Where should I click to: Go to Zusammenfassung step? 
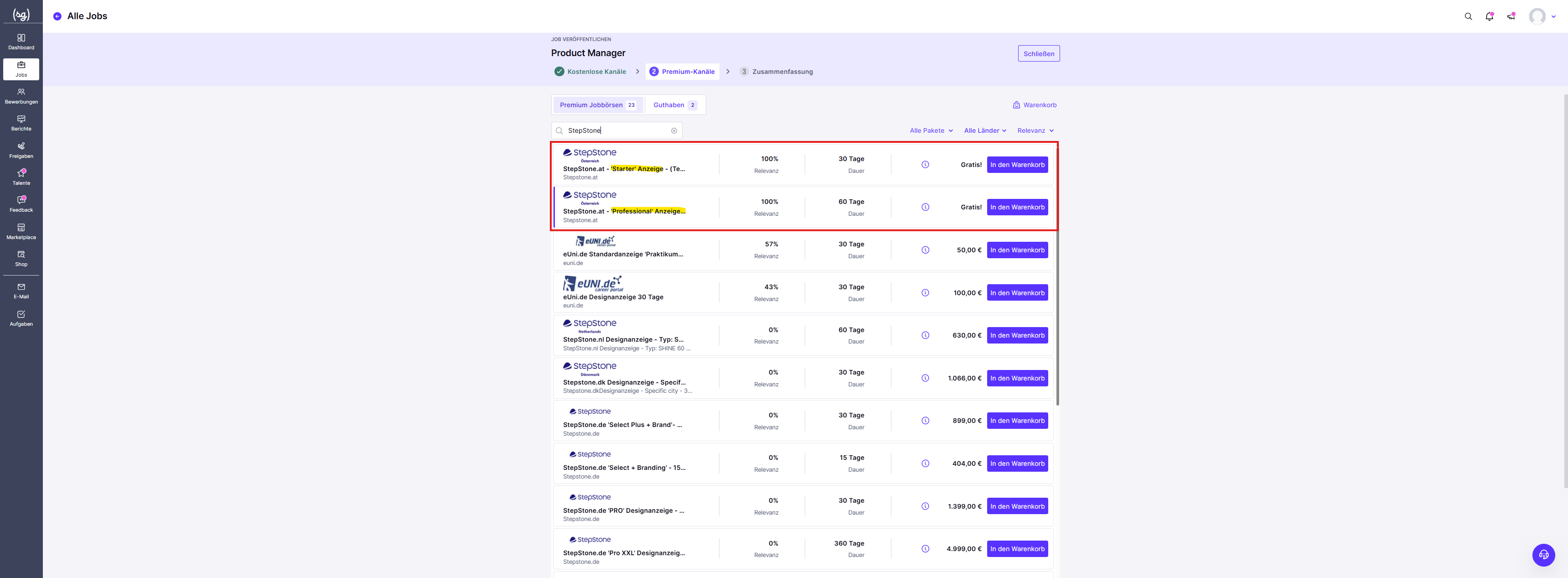pyautogui.click(x=776, y=72)
